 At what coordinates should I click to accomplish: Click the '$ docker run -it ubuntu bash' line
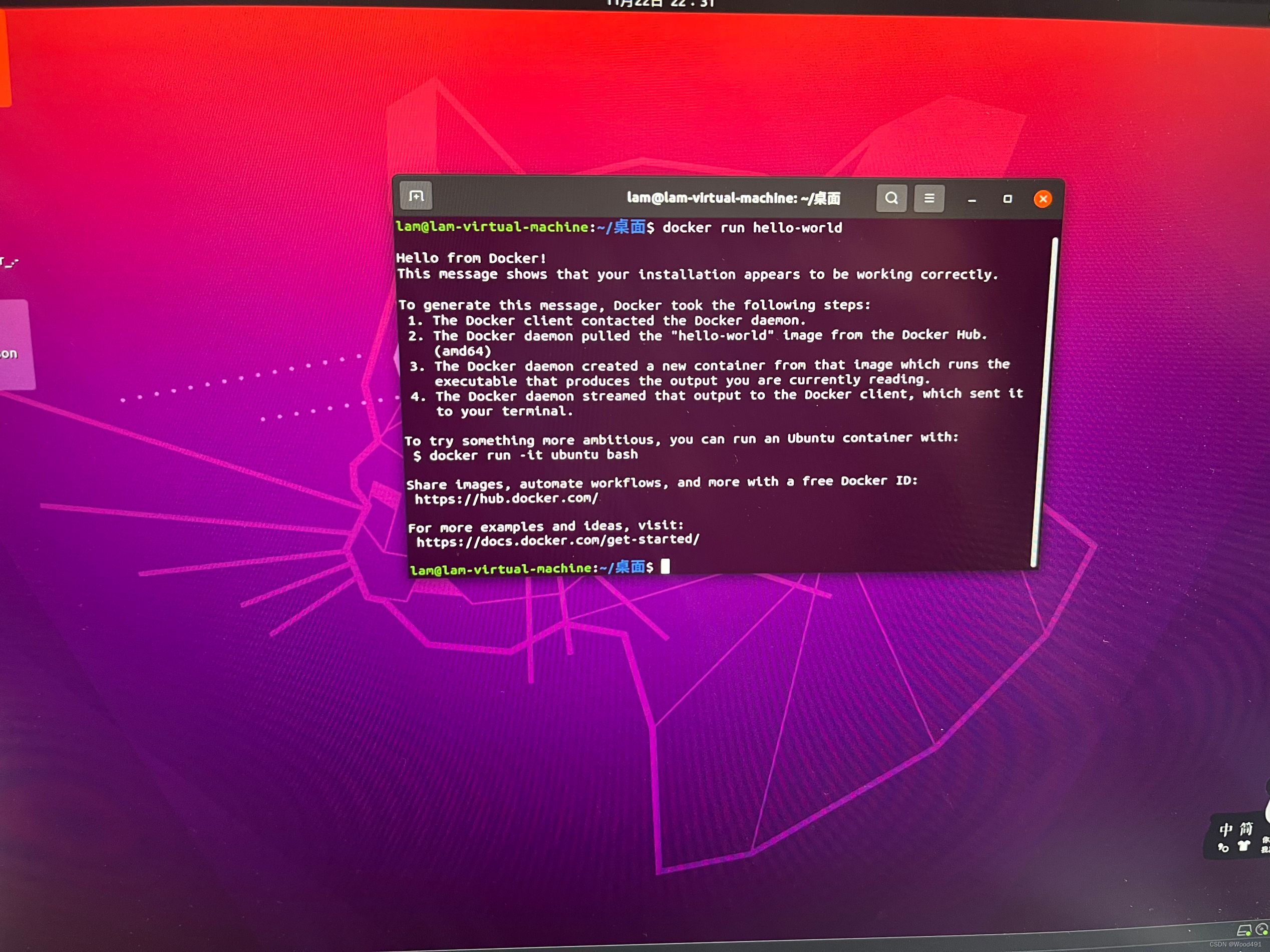coord(525,455)
